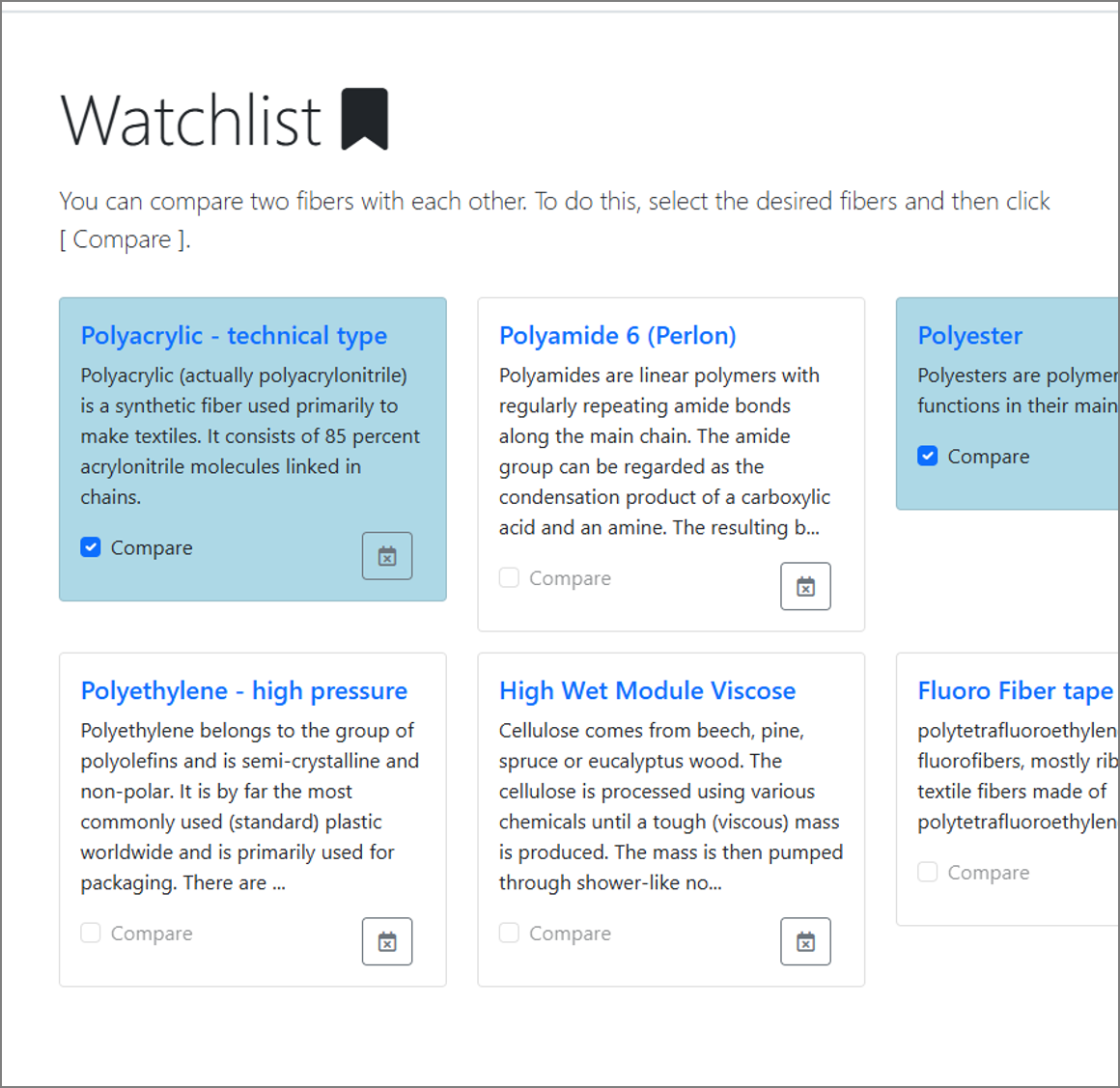
Task: Open the Polyamide 6 (Perlon) title link
Action: coord(617,336)
